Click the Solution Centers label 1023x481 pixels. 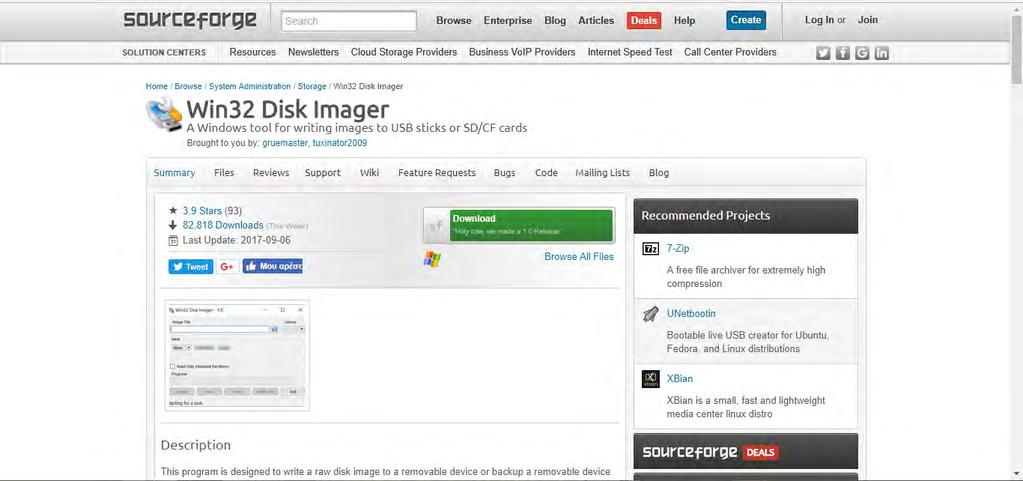click(164, 53)
